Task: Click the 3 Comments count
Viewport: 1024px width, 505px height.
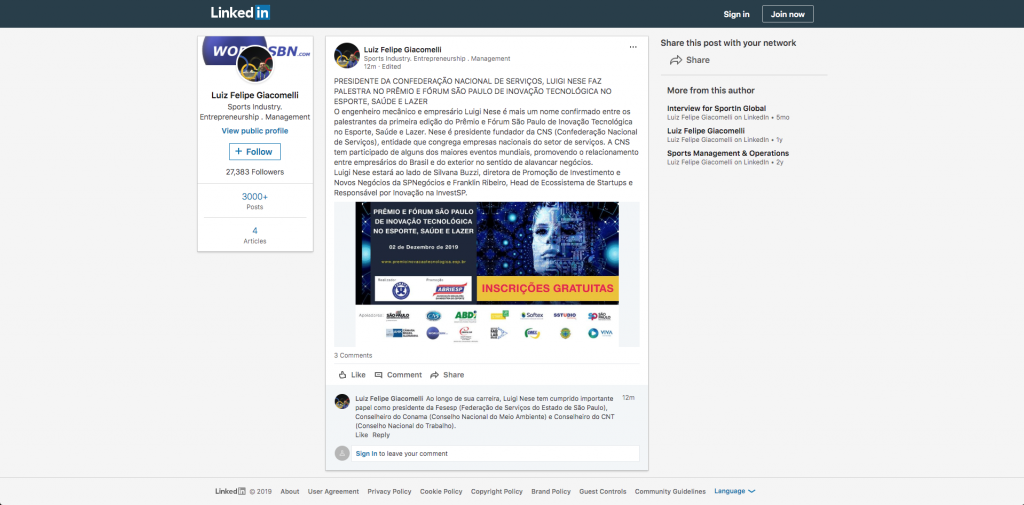Action: tap(353, 355)
